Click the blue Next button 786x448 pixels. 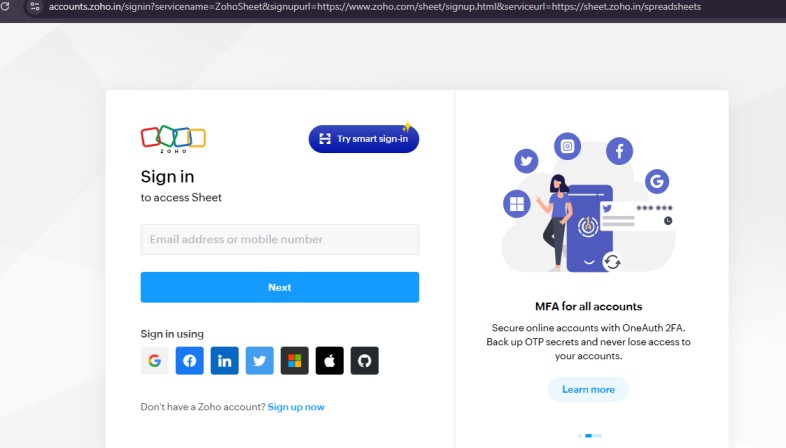pos(280,287)
